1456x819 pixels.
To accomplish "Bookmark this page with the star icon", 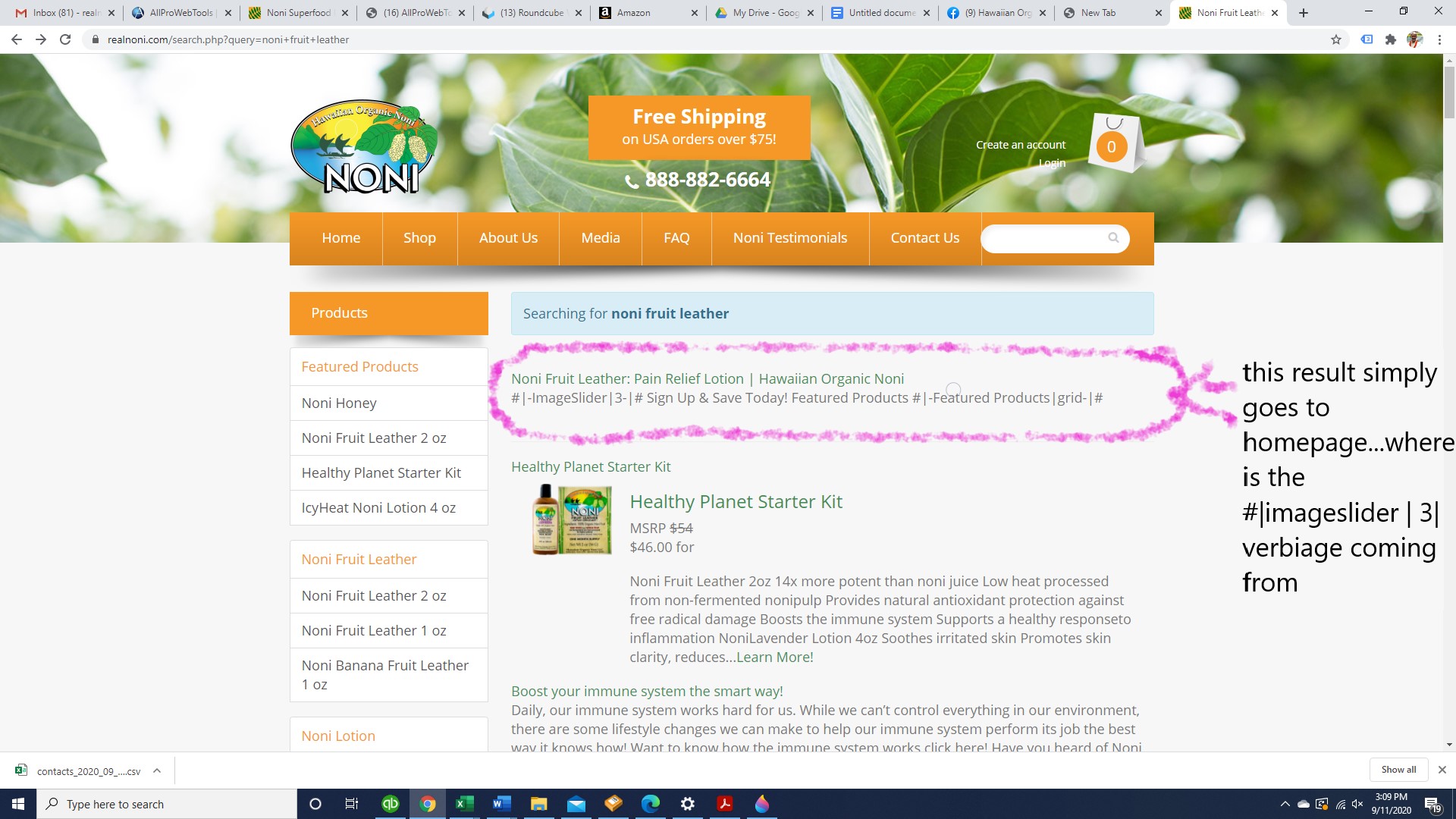I will (x=1336, y=39).
